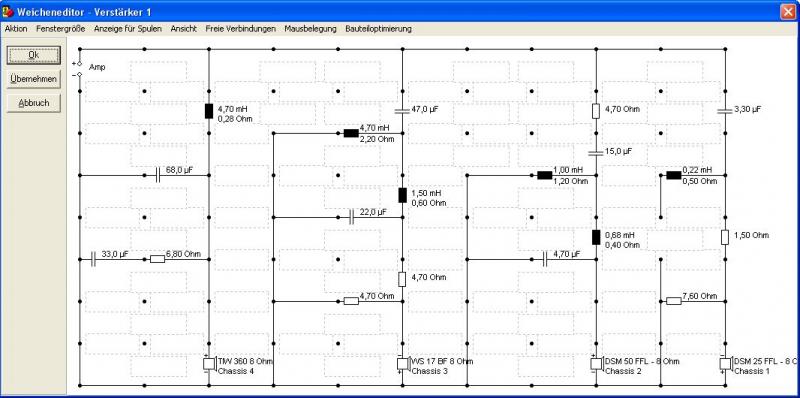Click the Abbruch button
Screen dimensions: 800x398
click(34, 103)
